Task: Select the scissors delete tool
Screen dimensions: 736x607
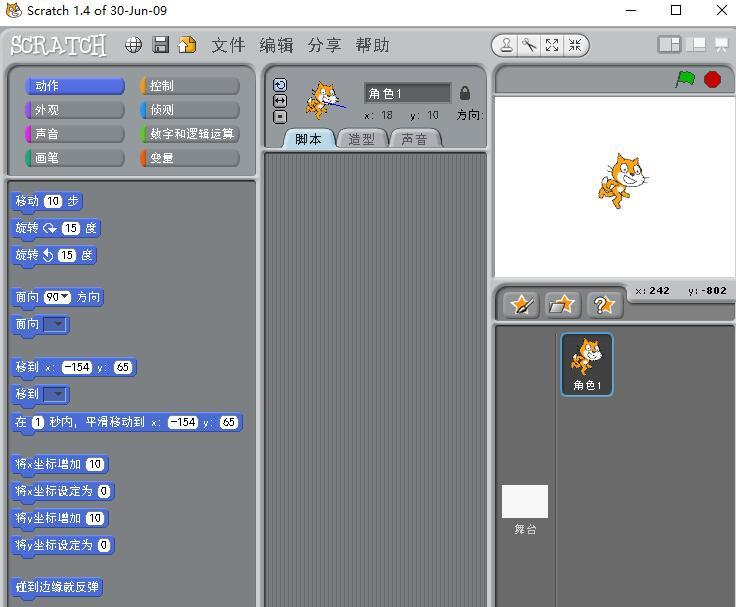Action: tap(529, 46)
